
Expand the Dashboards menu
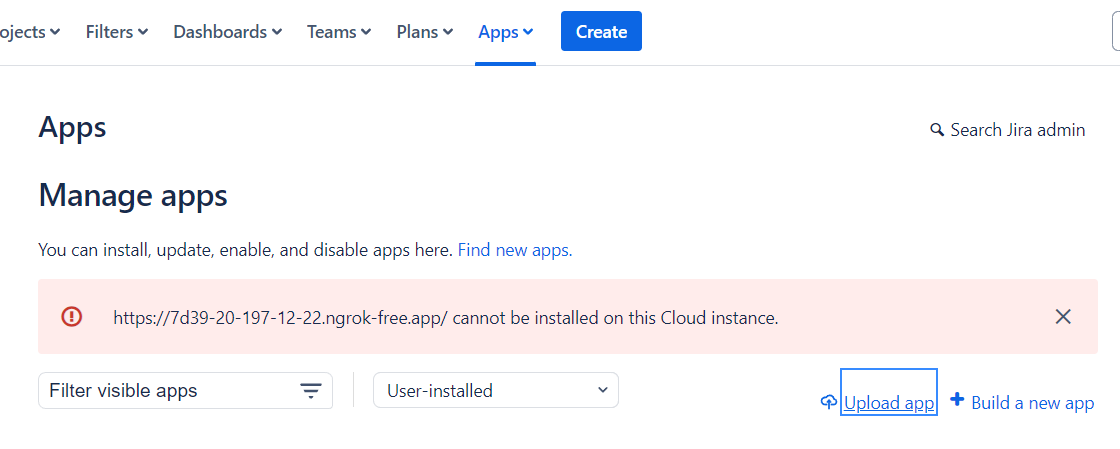(x=228, y=32)
